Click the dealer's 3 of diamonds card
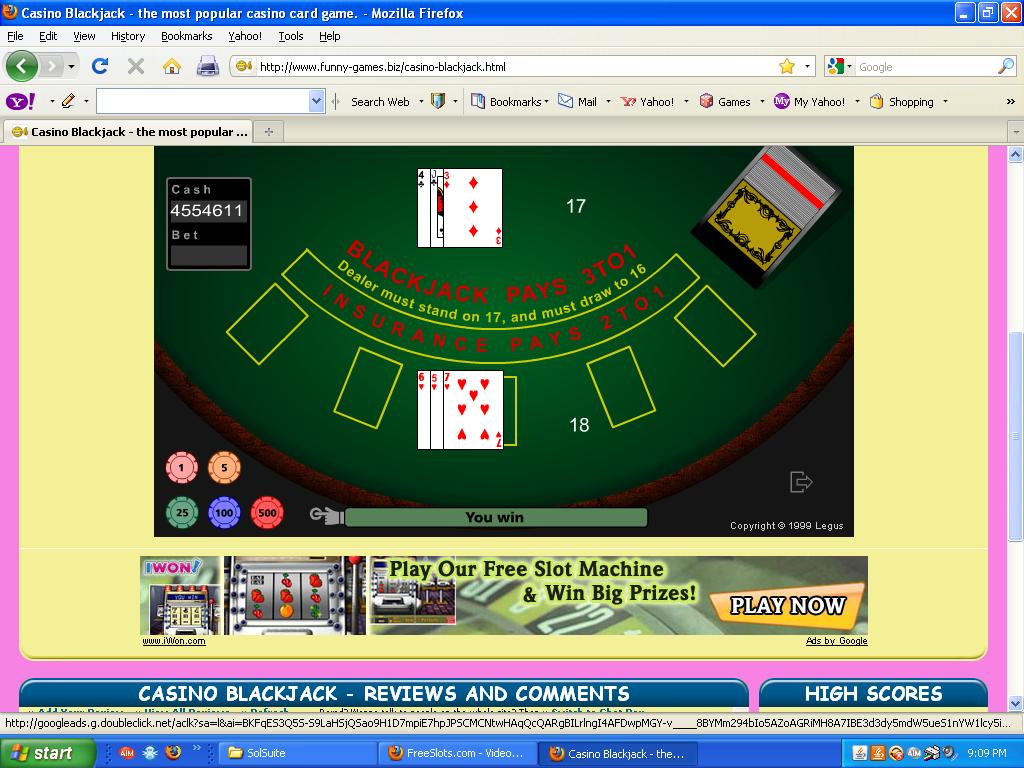Image resolution: width=1024 pixels, height=768 pixels. pos(473,208)
